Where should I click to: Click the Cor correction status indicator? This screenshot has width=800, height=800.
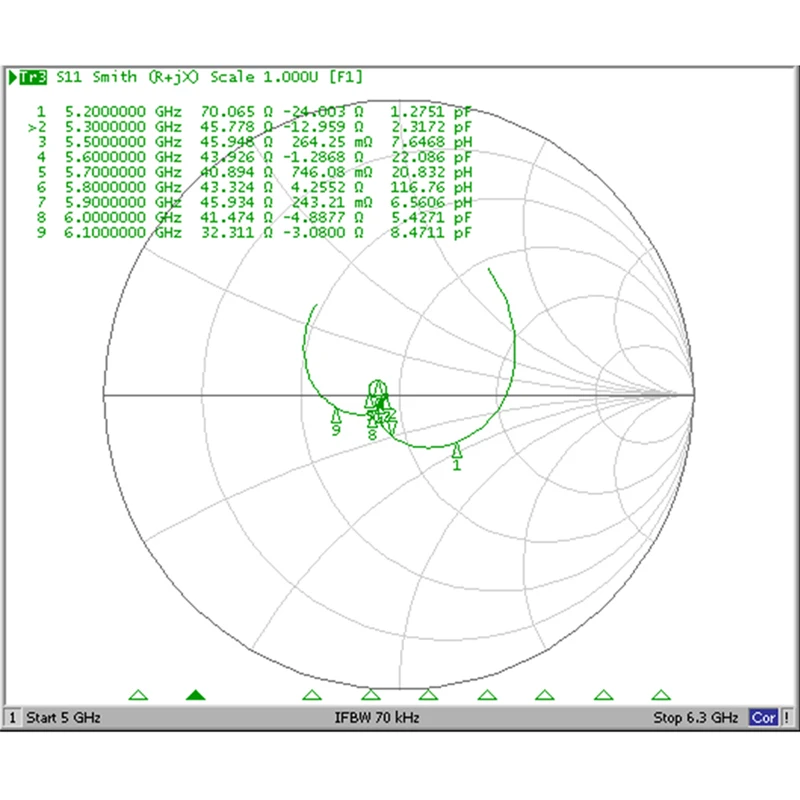point(763,717)
